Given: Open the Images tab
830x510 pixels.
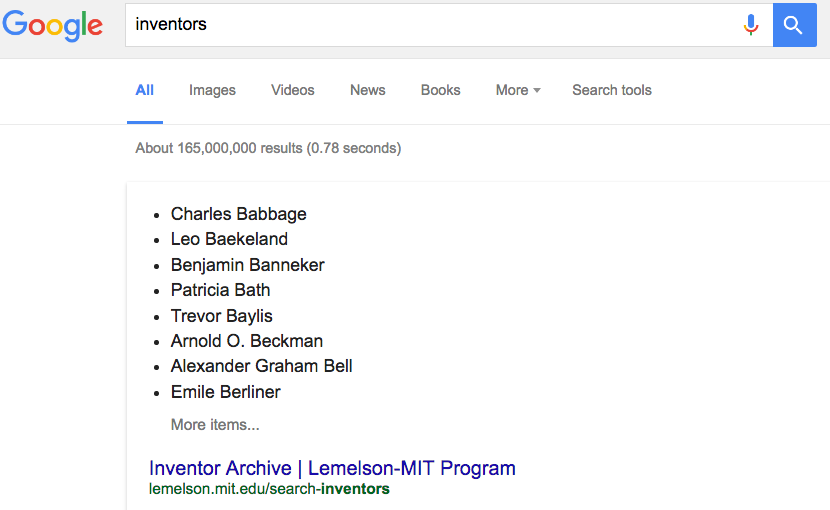Looking at the screenshot, I should [212, 90].
